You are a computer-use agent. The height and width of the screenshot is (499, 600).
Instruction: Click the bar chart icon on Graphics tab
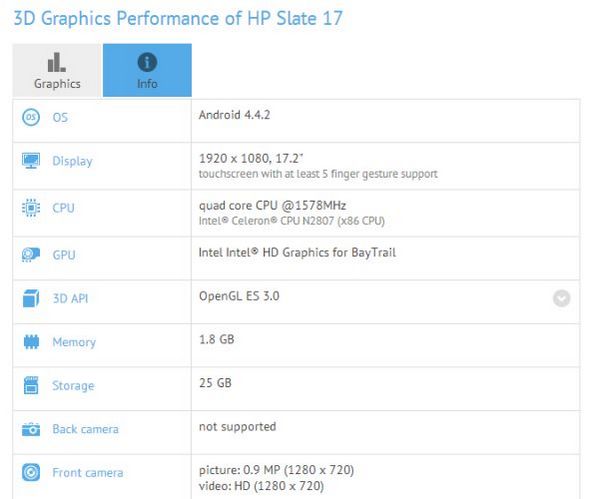tap(57, 61)
